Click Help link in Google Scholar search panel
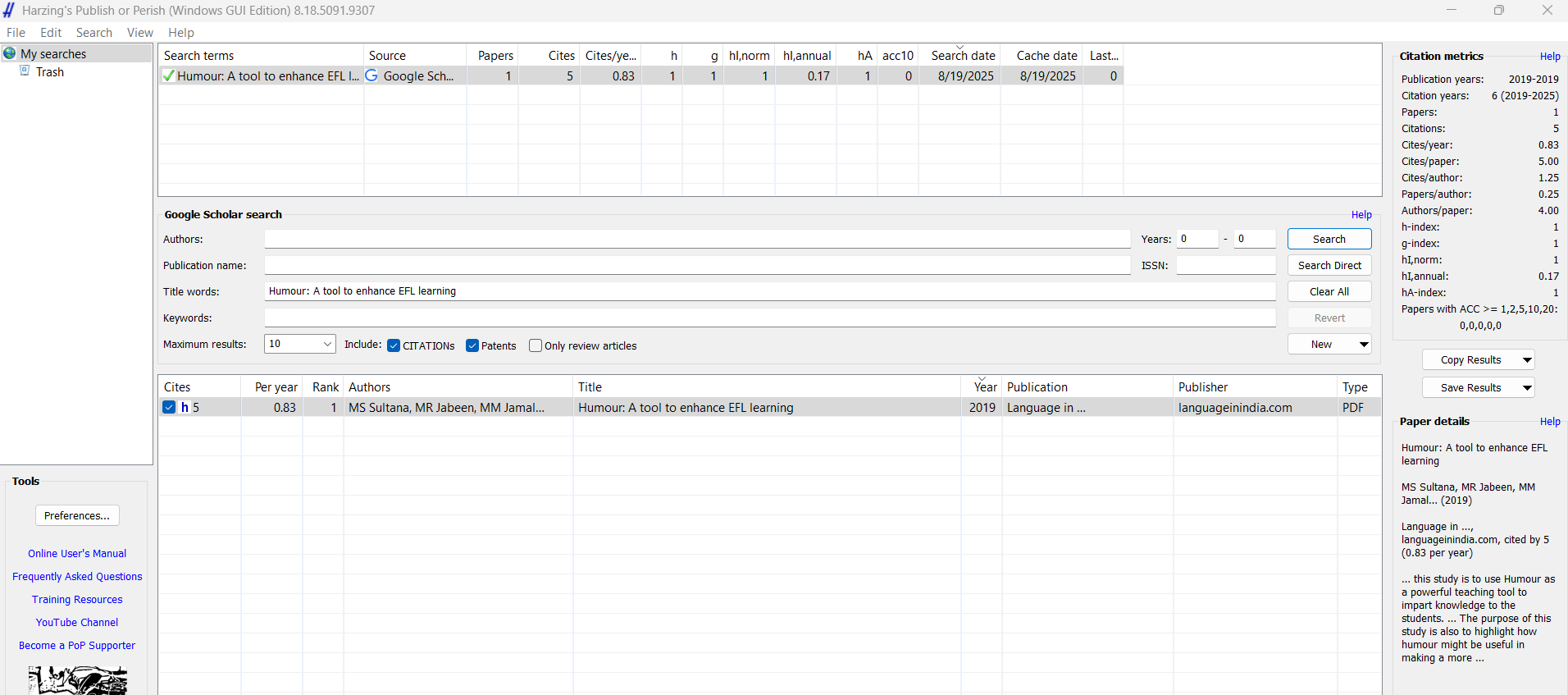1568x695 pixels. 1361,215
